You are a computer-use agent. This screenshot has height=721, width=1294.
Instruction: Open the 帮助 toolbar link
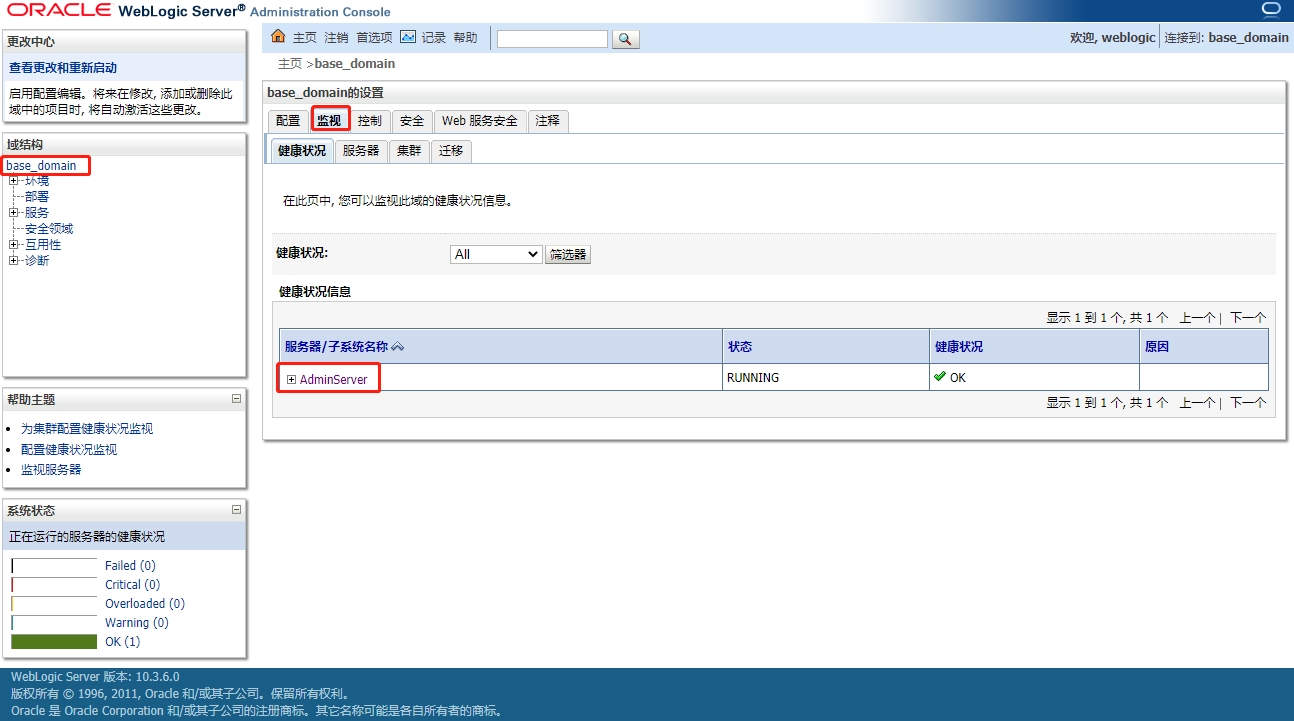[x=466, y=38]
